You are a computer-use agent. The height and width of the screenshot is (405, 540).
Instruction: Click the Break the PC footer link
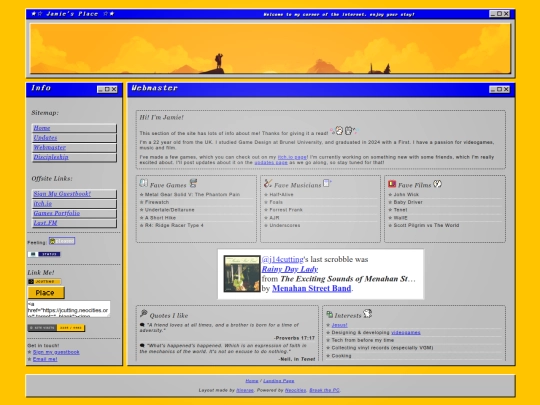pos(324,390)
